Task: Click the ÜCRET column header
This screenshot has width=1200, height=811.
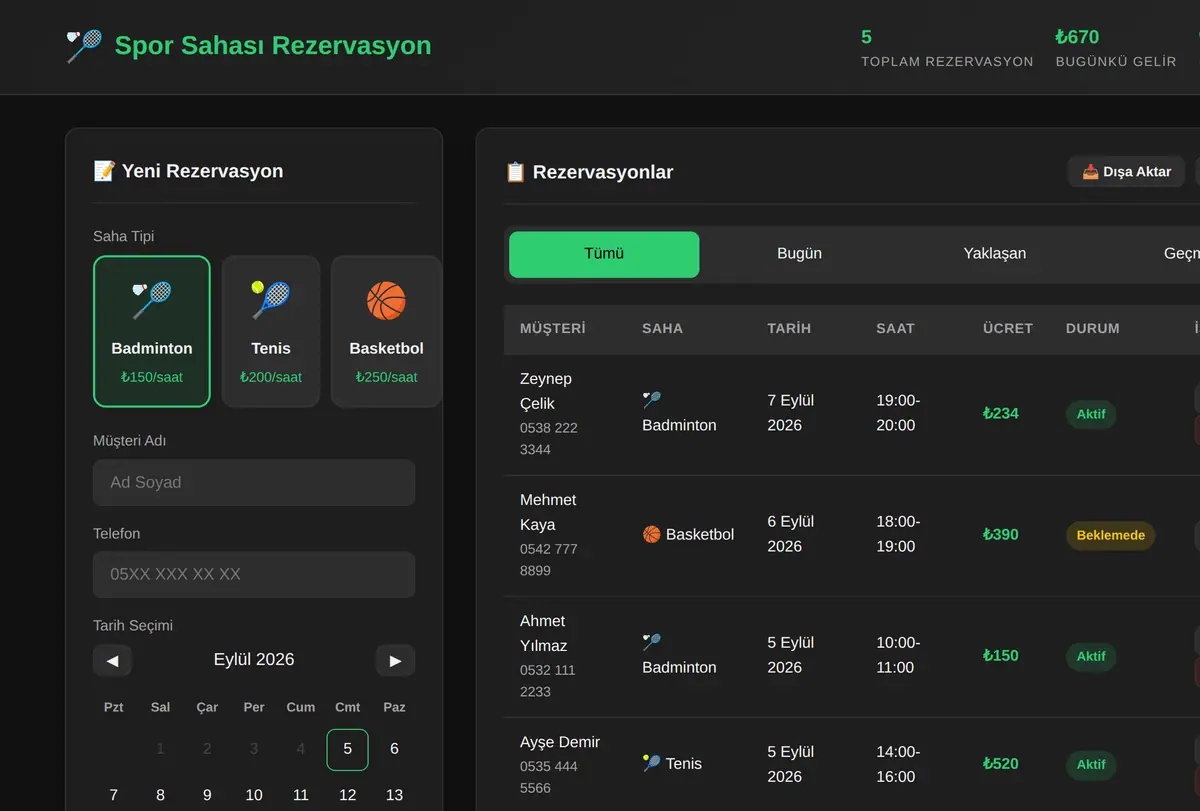Action: click(x=1008, y=328)
